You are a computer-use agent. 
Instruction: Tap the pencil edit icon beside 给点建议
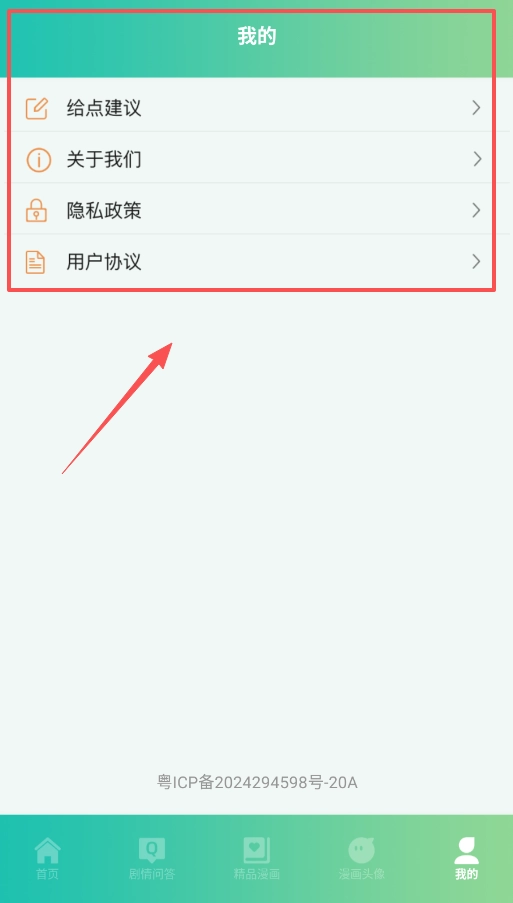tap(36, 108)
